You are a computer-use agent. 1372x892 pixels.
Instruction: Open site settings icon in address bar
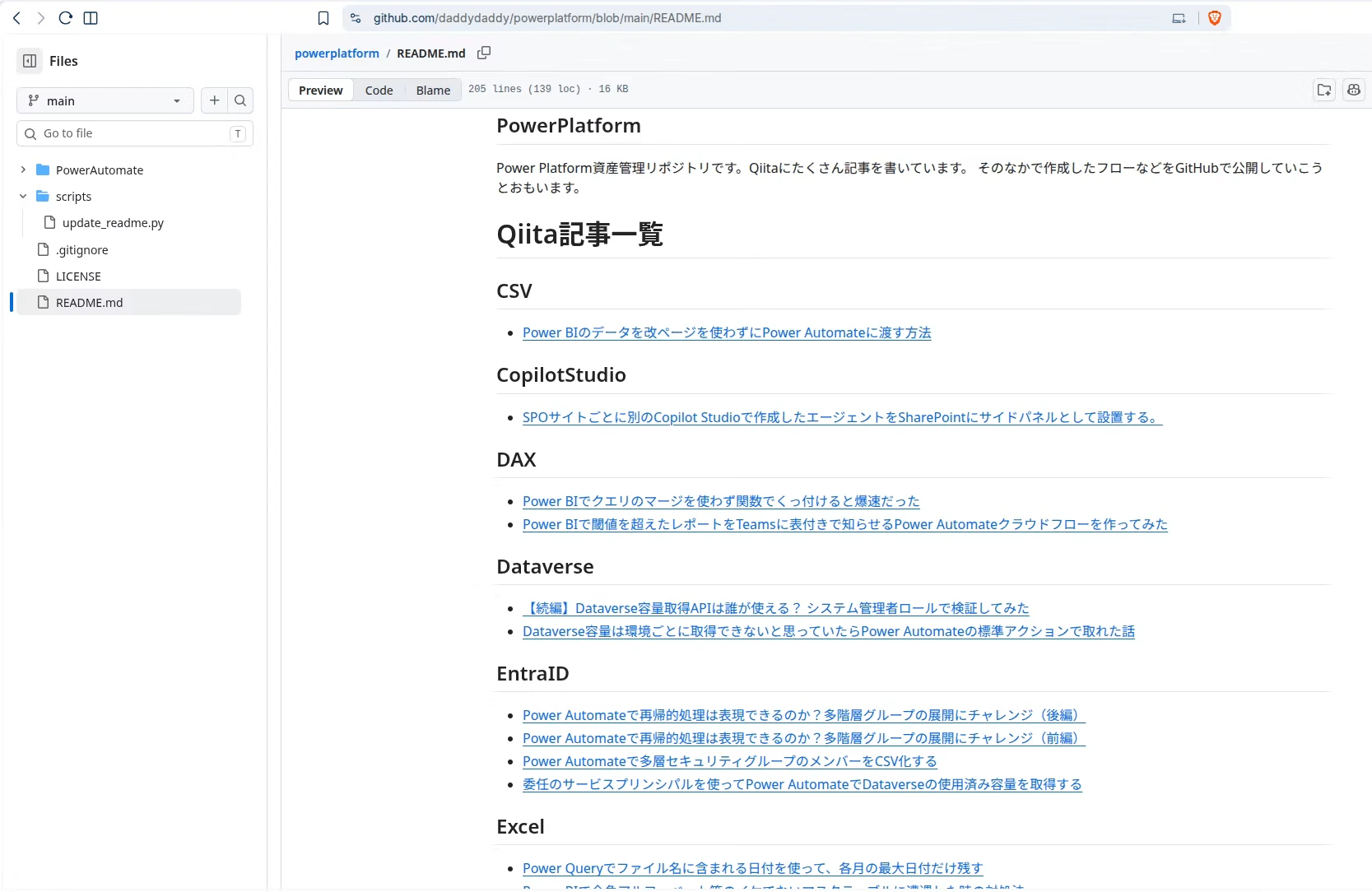(x=356, y=18)
